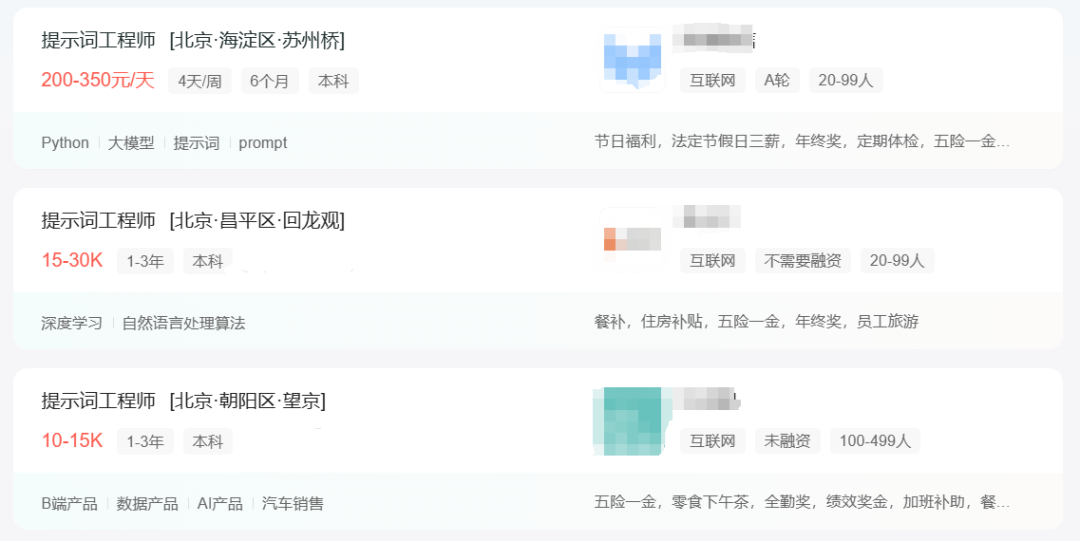This screenshot has height=541, width=1080.
Task: Click the 100-499人 company size tag
Action: 875,441
